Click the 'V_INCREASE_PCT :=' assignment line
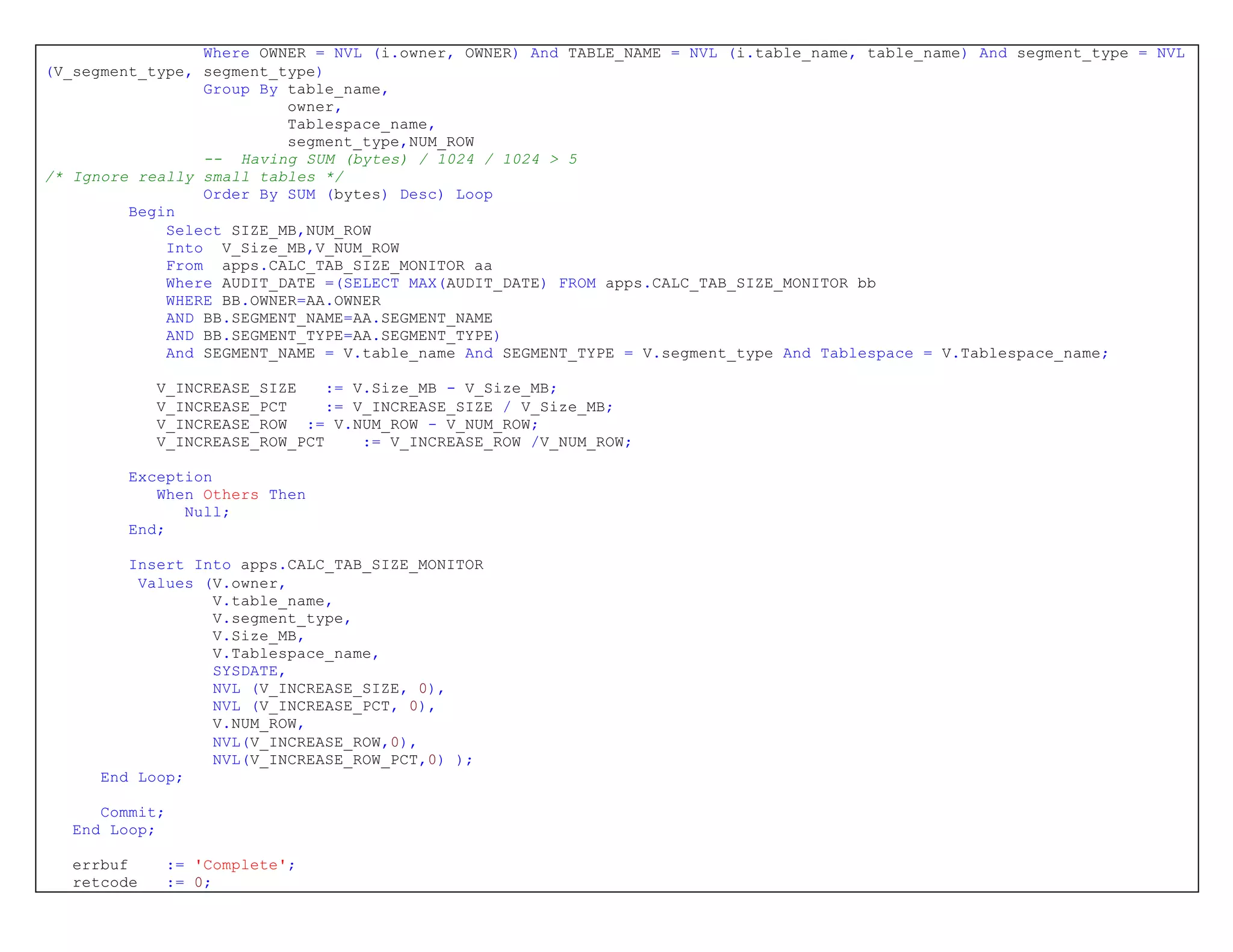This screenshot has height=952, width=1233. pyautogui.click(x=385, y=407)
